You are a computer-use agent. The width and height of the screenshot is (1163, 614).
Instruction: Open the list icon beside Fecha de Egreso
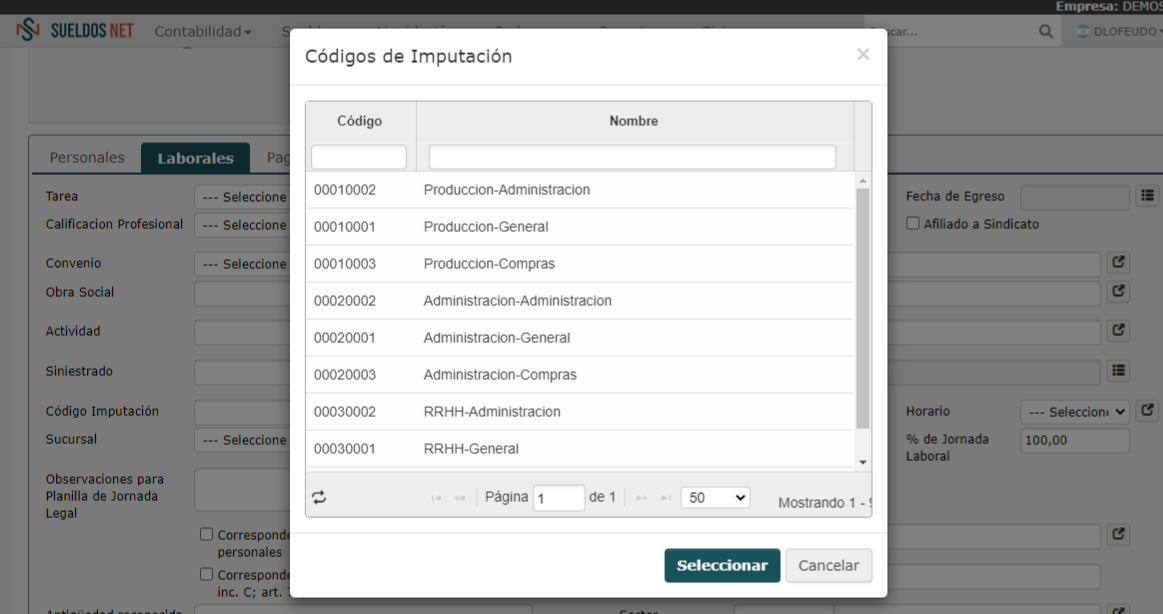click(x=1147, y=196)
